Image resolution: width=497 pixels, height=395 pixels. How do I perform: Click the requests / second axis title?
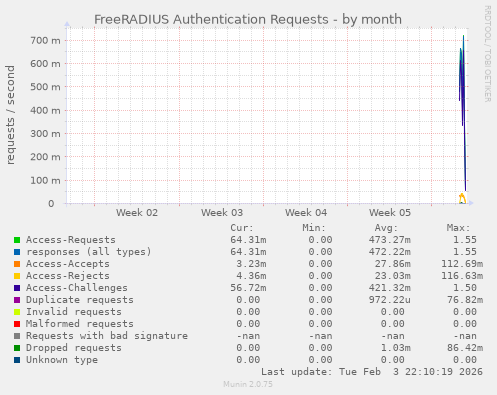[10, 115]
